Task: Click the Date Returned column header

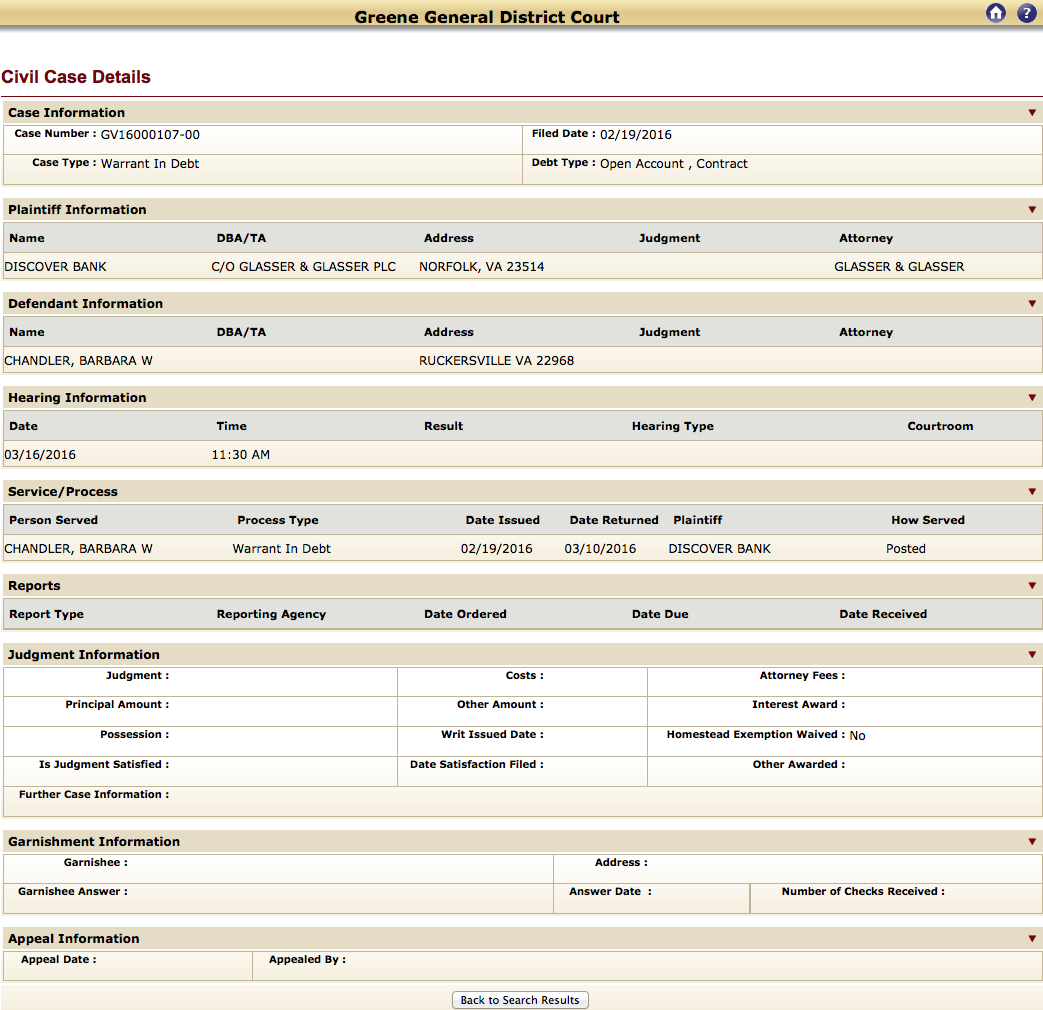Action: coord(614,520)
